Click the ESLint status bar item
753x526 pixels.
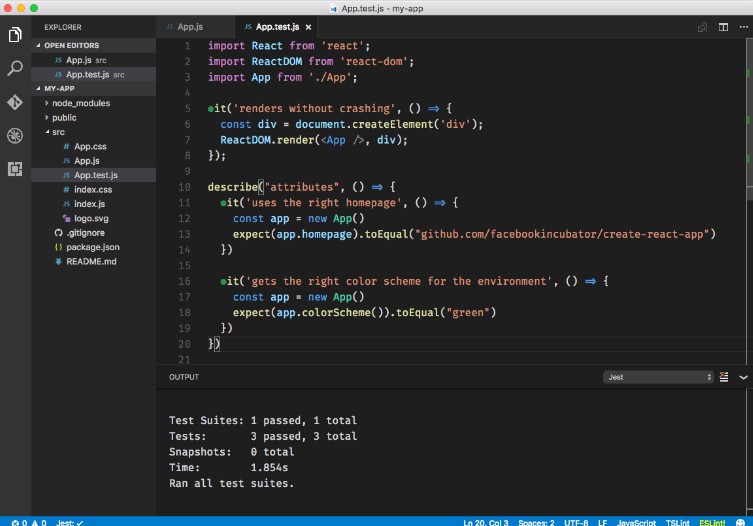[x=713, y=521]
